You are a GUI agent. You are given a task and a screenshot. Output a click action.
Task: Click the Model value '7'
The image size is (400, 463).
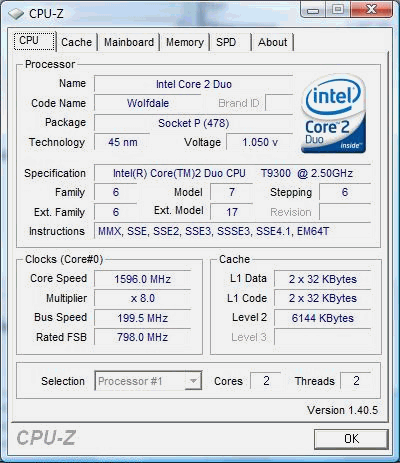[x=232, y=192]
